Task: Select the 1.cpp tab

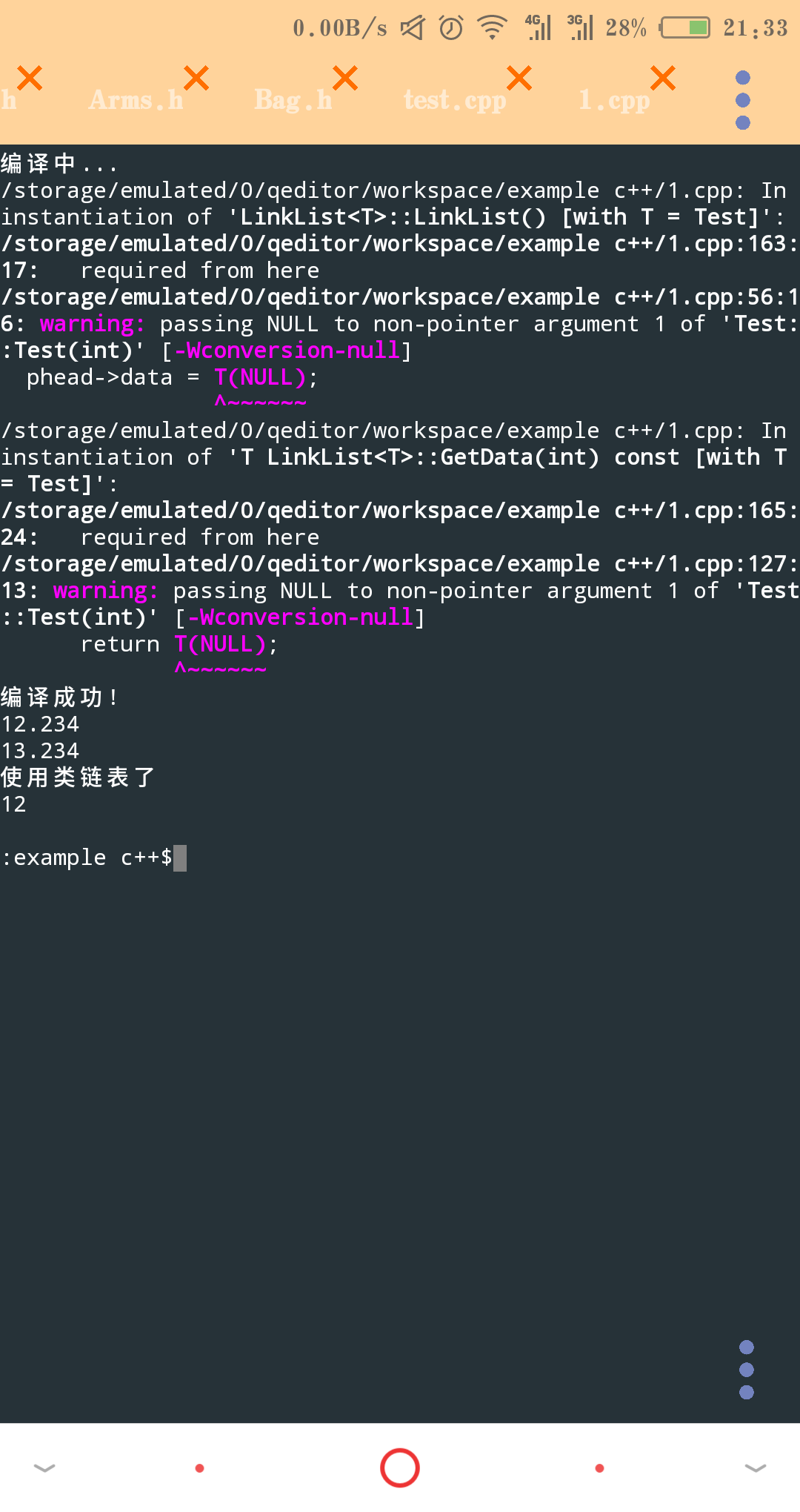Action: coord(614,100)
